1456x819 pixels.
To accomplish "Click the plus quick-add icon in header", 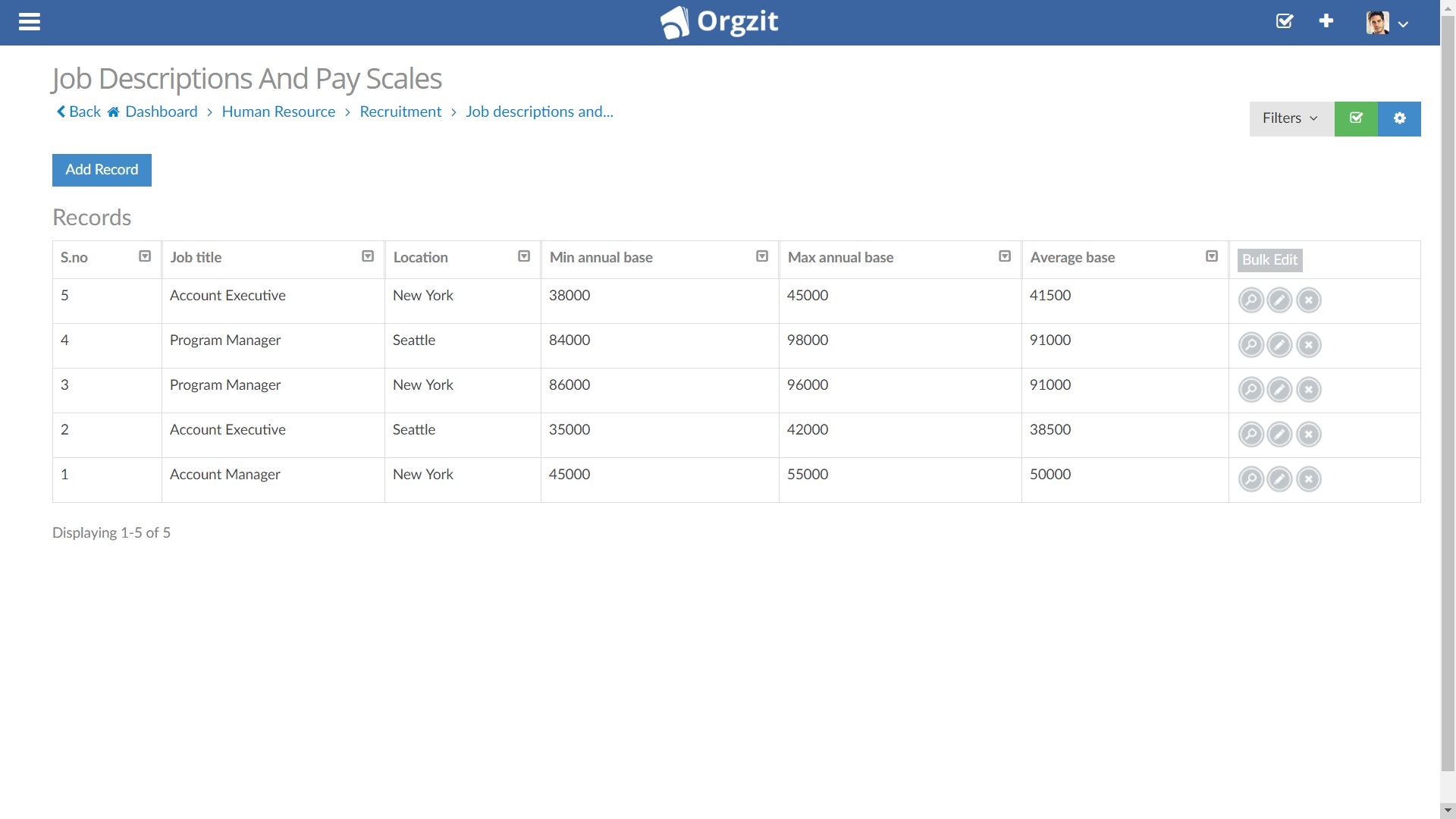I will click(1326, 21).
